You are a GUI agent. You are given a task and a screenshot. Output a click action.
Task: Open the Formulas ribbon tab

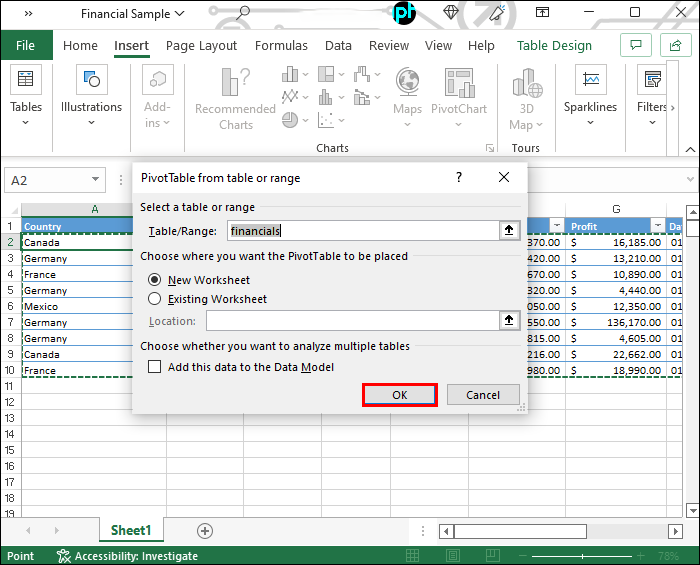click(x=281, y=46)
